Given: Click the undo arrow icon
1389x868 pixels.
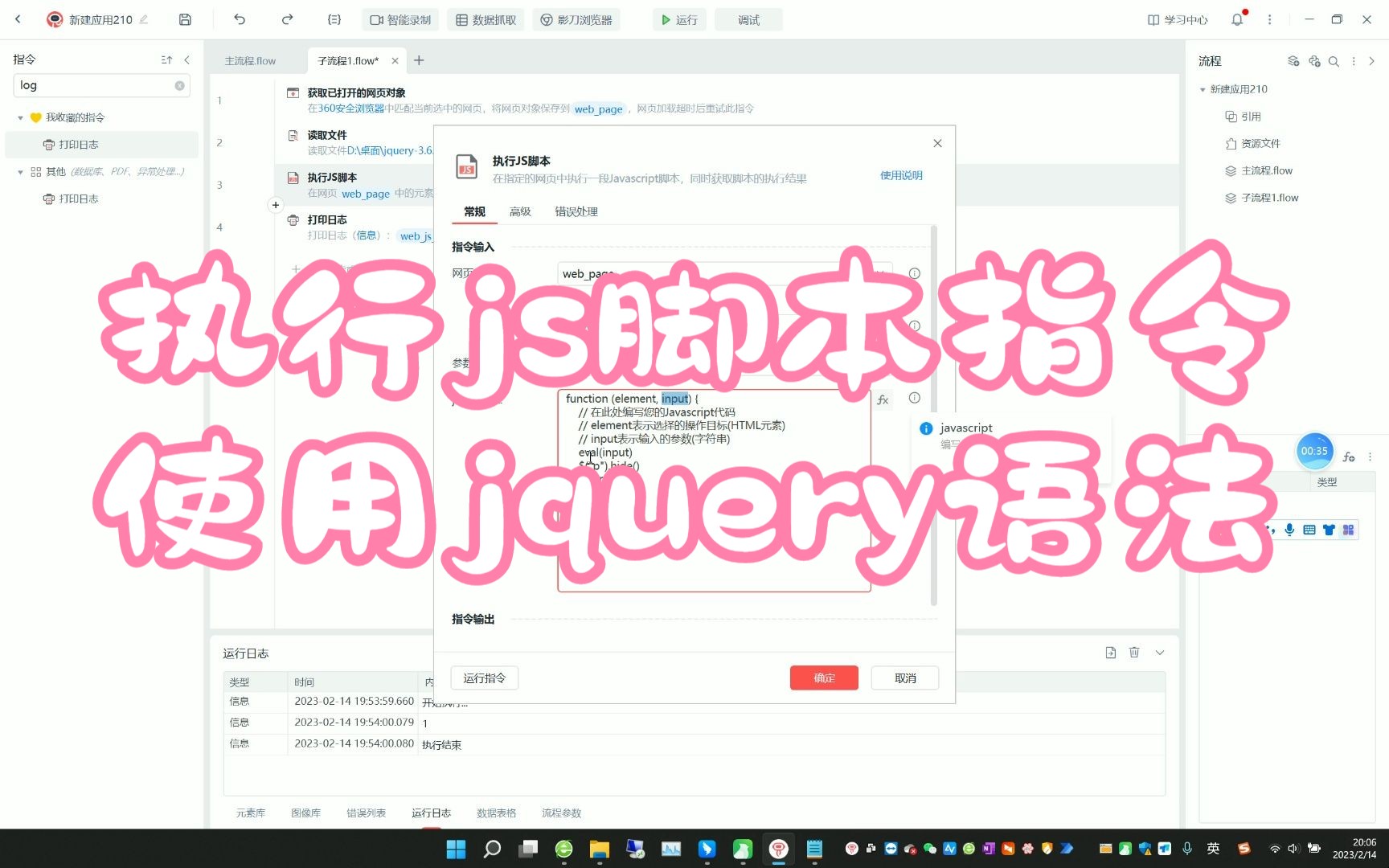Looking at the screenshot, I should [240, 19].
